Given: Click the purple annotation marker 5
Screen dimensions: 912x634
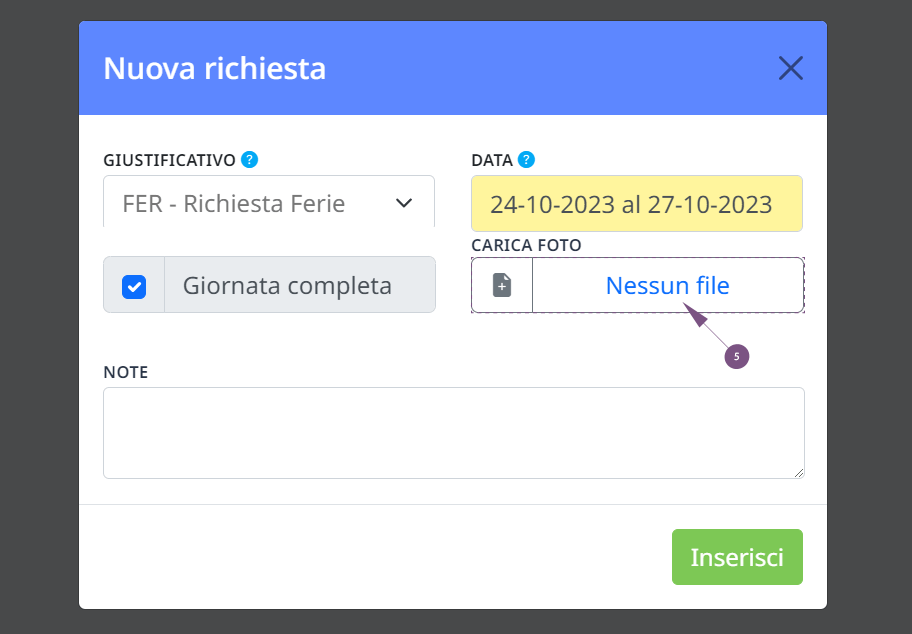Looking at the screenshot, I should point(736,357).
